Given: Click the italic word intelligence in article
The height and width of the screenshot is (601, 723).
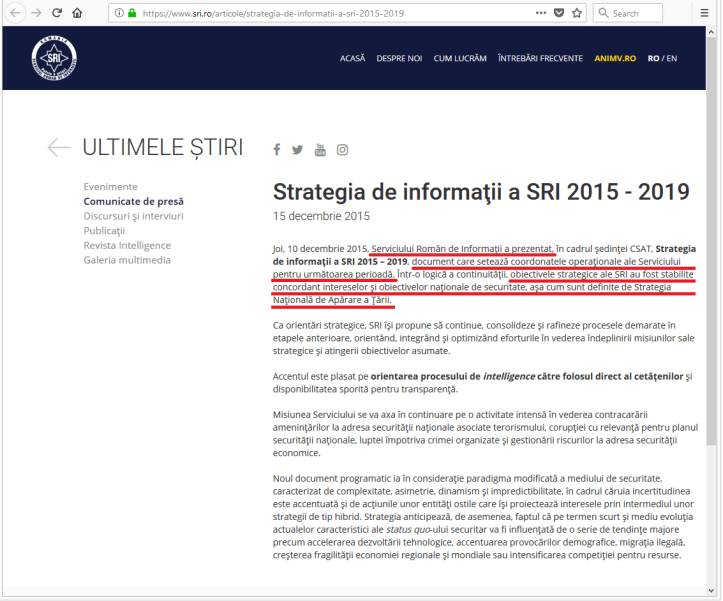Looking at the screenshot, I should click(509, 376).
